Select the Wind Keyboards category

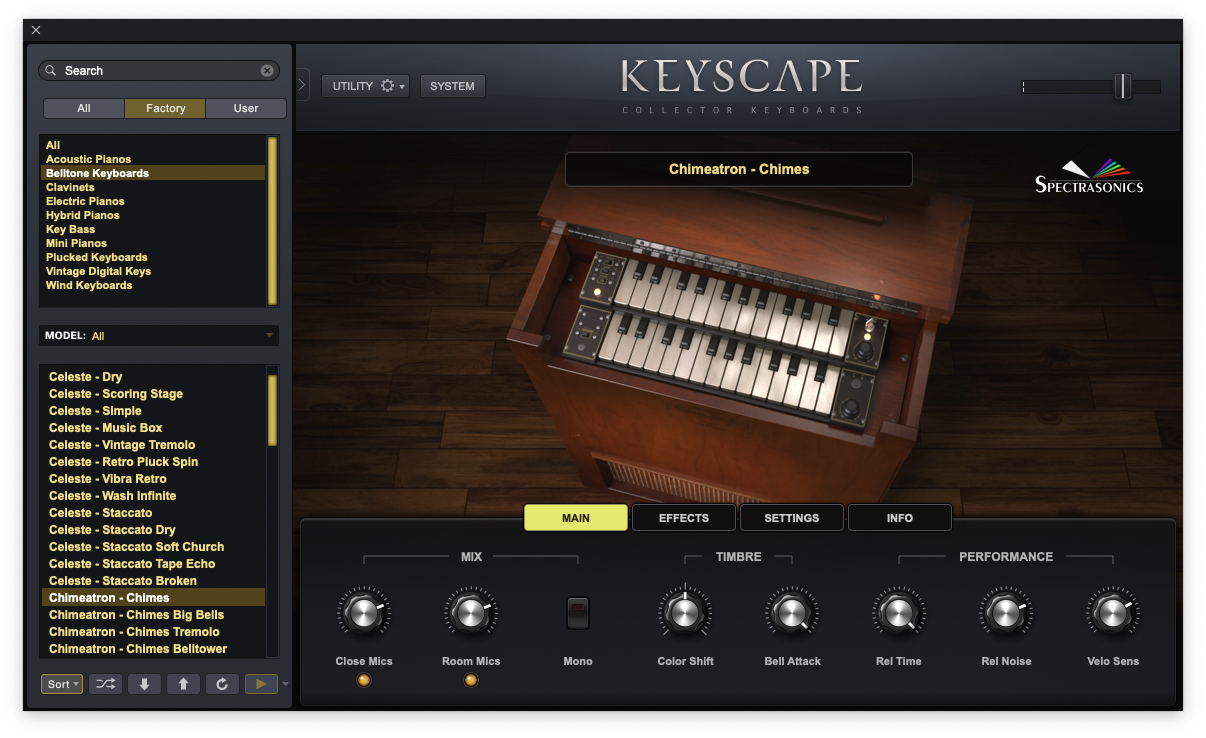(x=153, y=285)
